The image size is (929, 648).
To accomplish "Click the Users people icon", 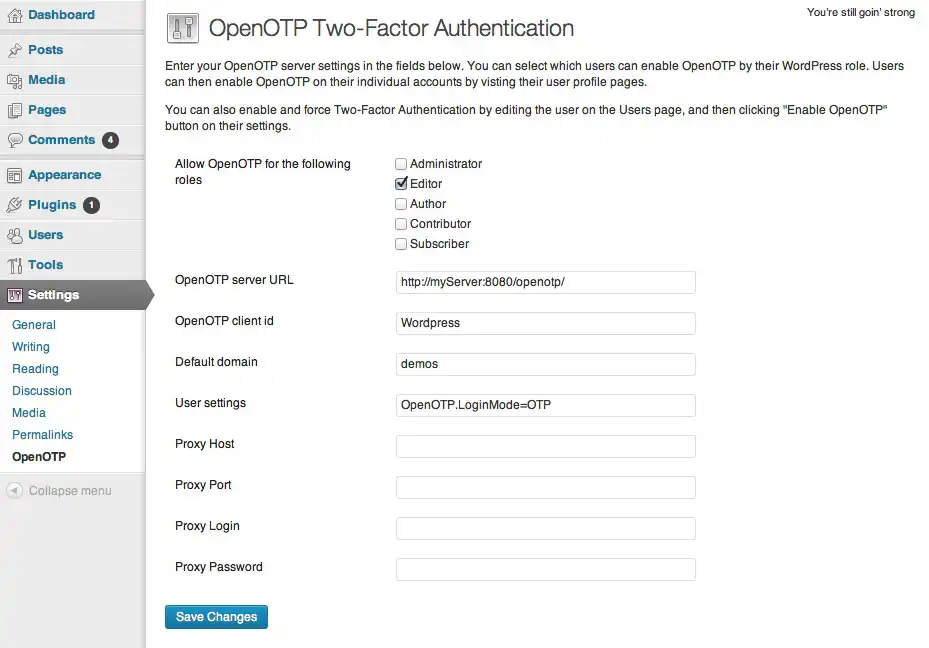I will click(15, 235).
